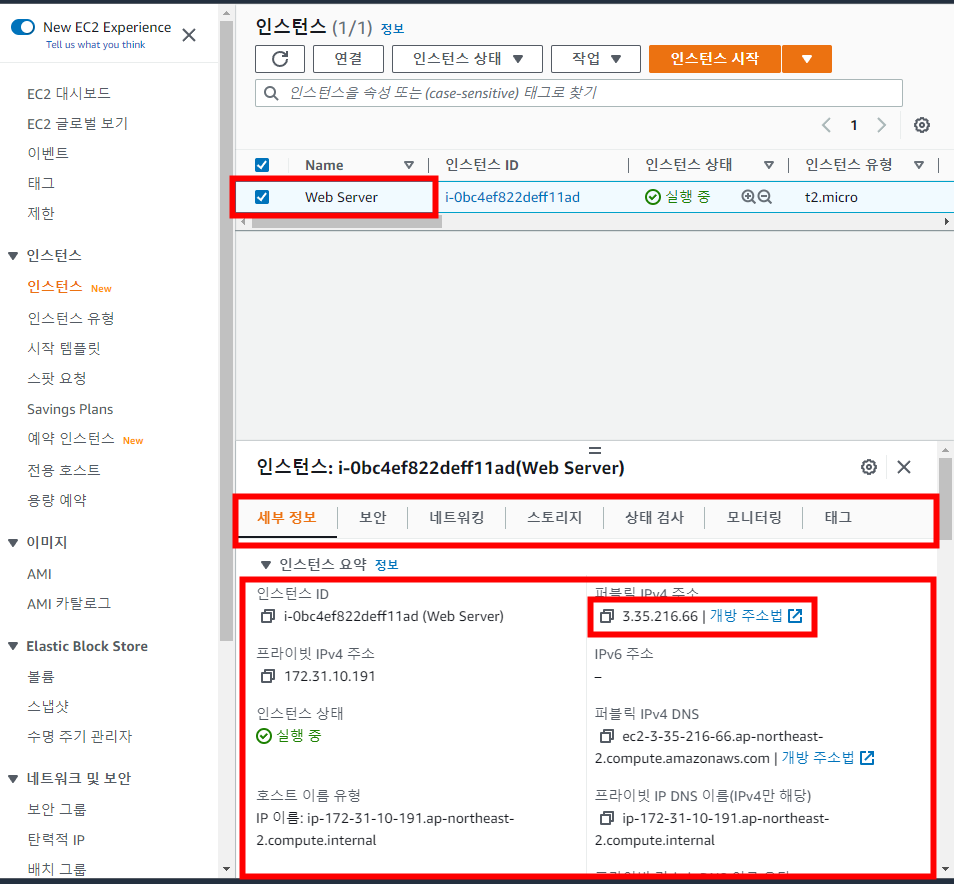Image resolution: width=954 pixels, height=884 pixels.
Task: Go to next page arrow
Action: pyautogui.click(x=882, y=125)
